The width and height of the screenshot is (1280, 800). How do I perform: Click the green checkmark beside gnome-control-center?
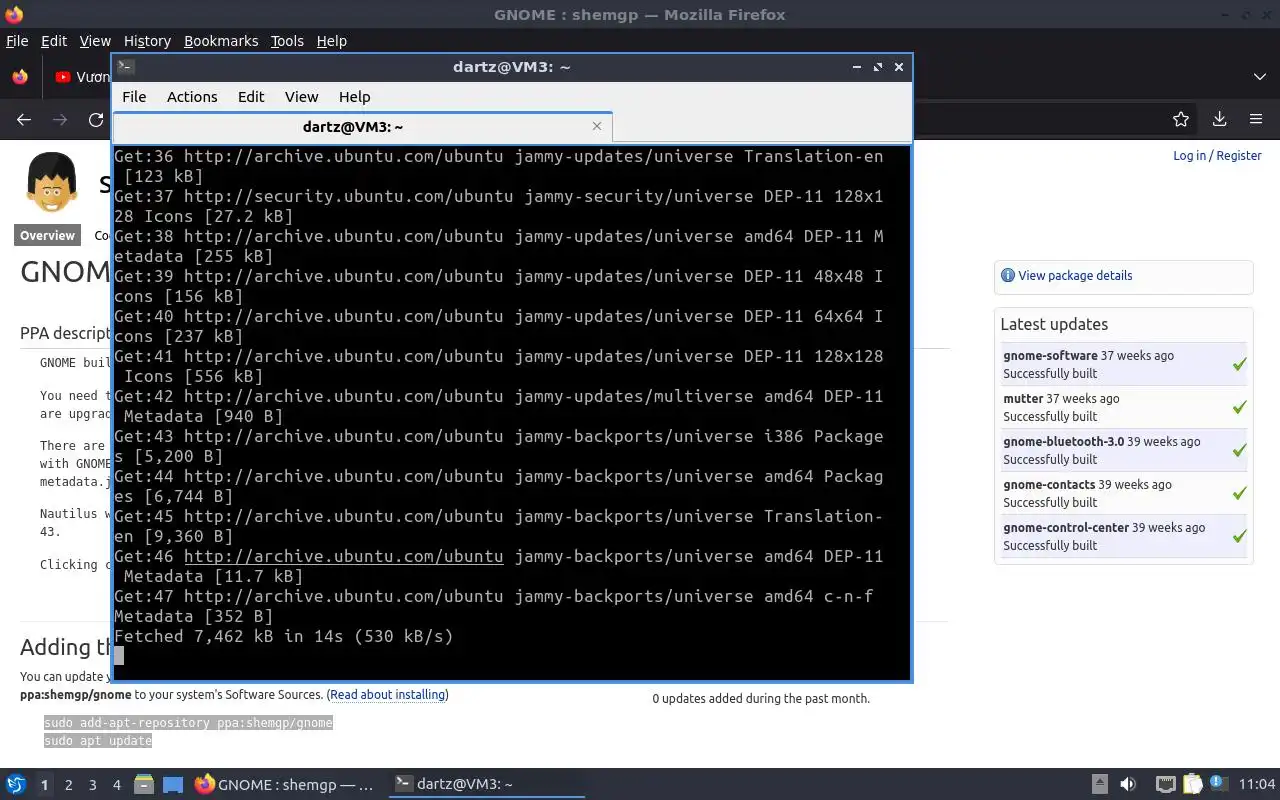(x=1239, y=536)
